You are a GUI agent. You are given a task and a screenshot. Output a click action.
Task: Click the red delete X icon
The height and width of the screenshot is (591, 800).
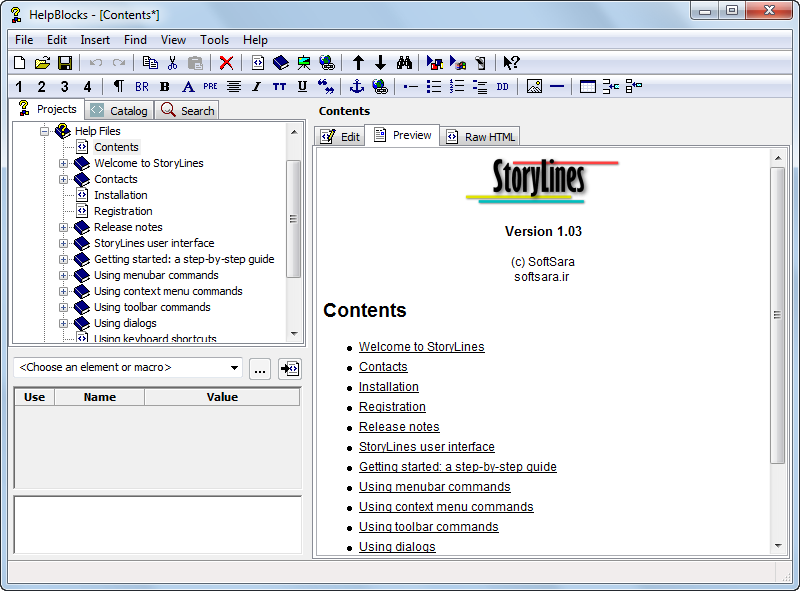point(225,62)
